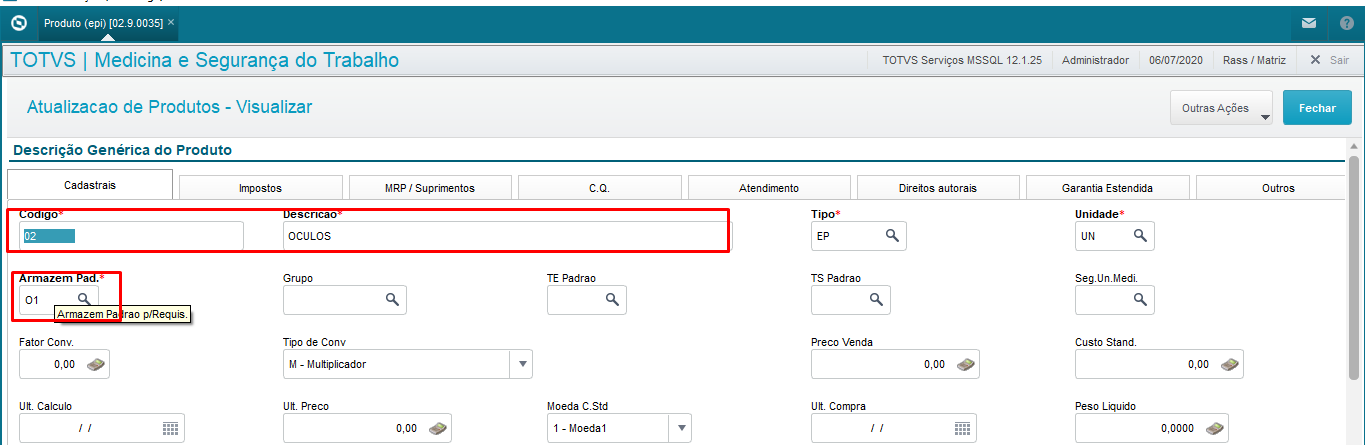Image resolution: width=1365 pixels, height=445 pixels.
Task: Switch to MRP / Suprimentos tab
Action: (430, 188)
